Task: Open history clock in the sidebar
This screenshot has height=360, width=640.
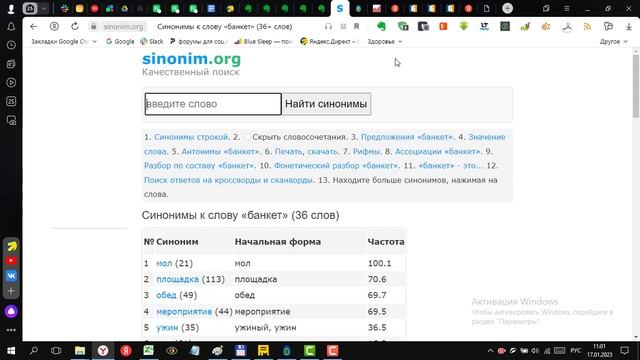Action: pyautogui.click(x=11, y=45)
